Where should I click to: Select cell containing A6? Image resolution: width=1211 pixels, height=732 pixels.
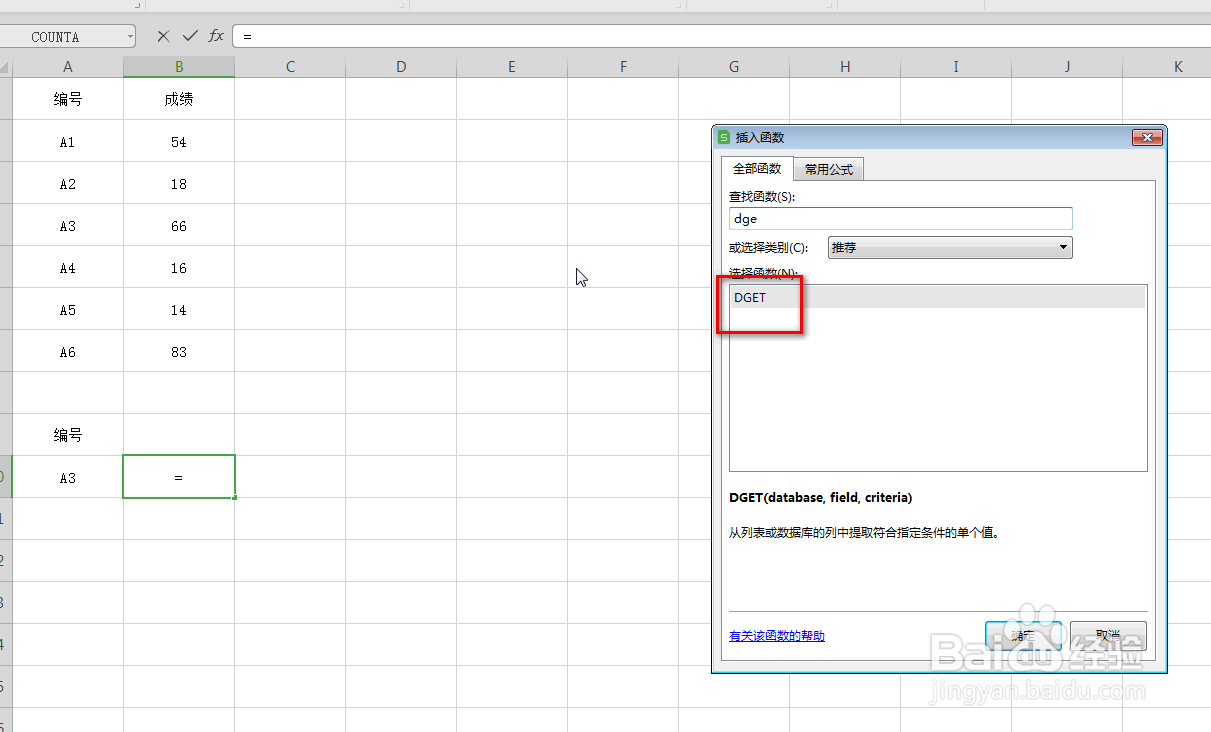[68, 352]
